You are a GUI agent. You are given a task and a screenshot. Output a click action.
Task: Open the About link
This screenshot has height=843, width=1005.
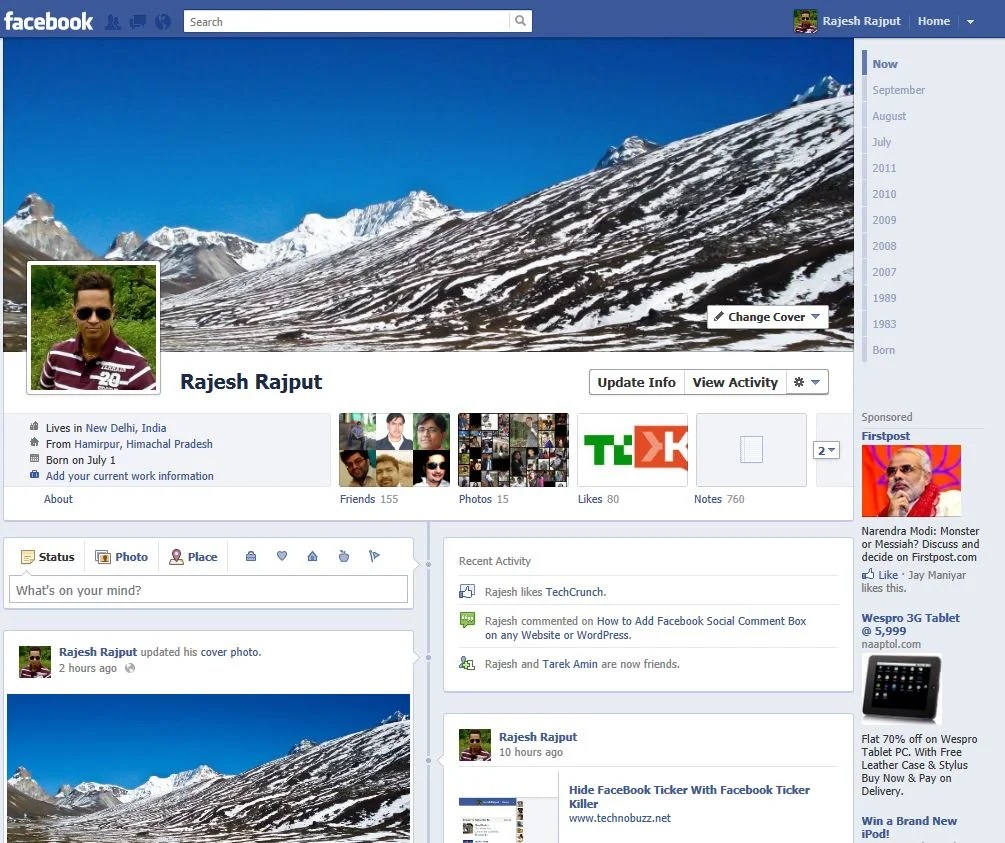[58, 499]
